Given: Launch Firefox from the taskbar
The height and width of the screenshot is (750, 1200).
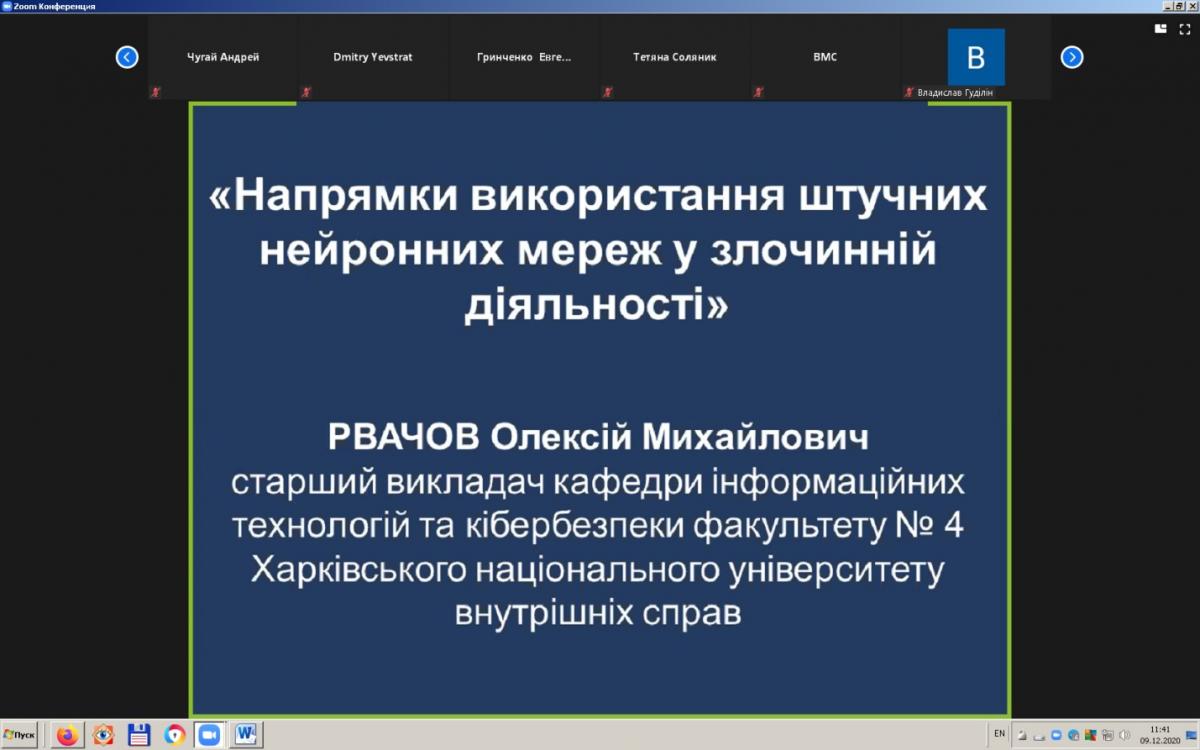Looking at the screenshot, I should coord(67,735).
